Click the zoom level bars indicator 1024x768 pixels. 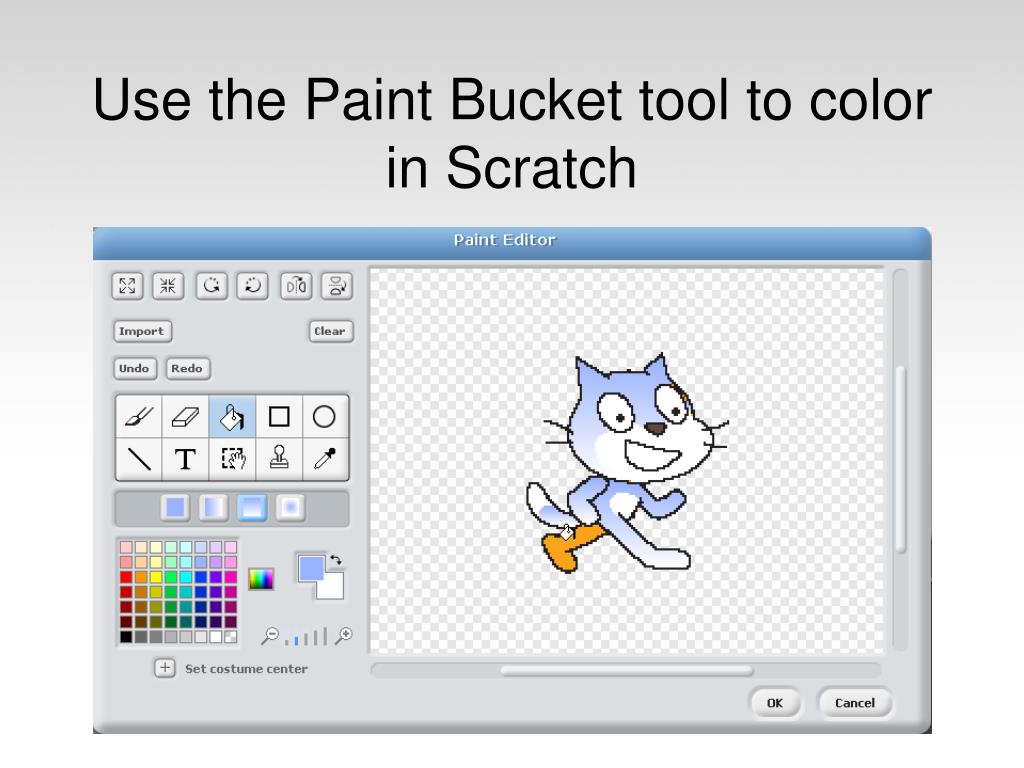pos(306,637)
